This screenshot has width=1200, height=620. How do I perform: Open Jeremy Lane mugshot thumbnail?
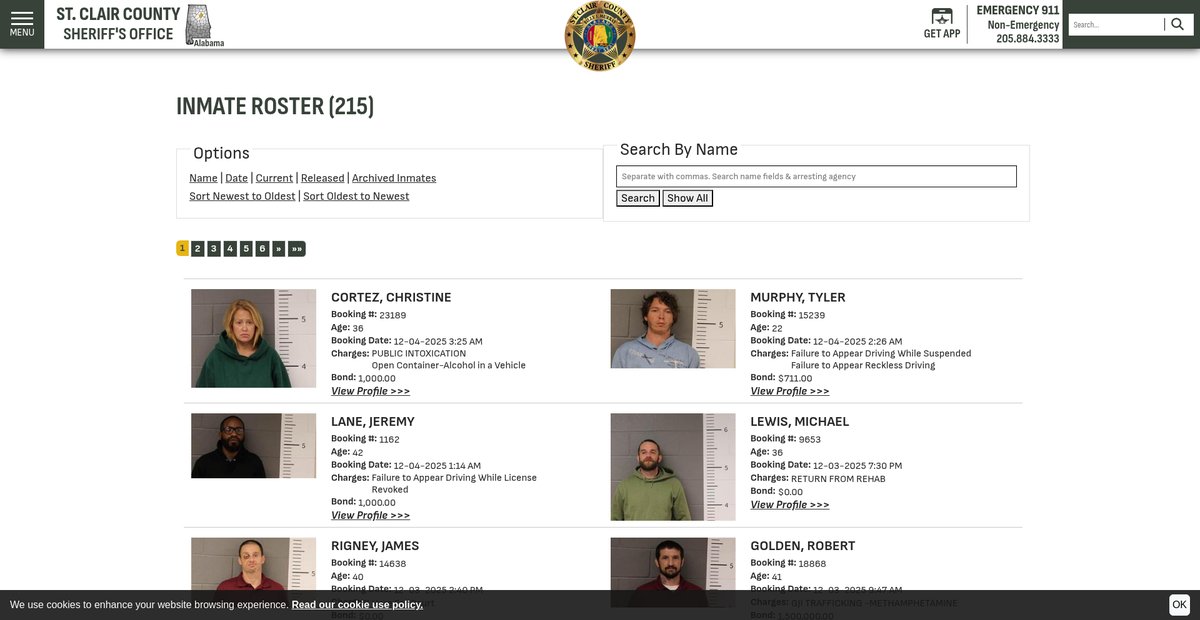click(253, 446)
